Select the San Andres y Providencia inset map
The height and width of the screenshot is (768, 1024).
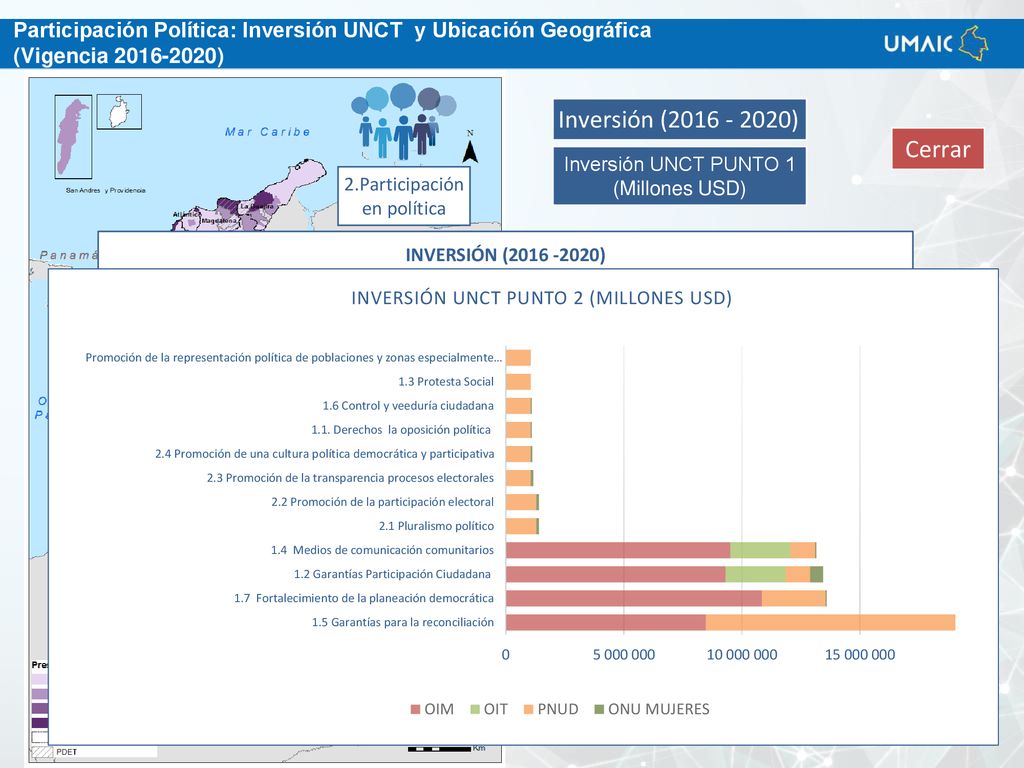(73, 136)
